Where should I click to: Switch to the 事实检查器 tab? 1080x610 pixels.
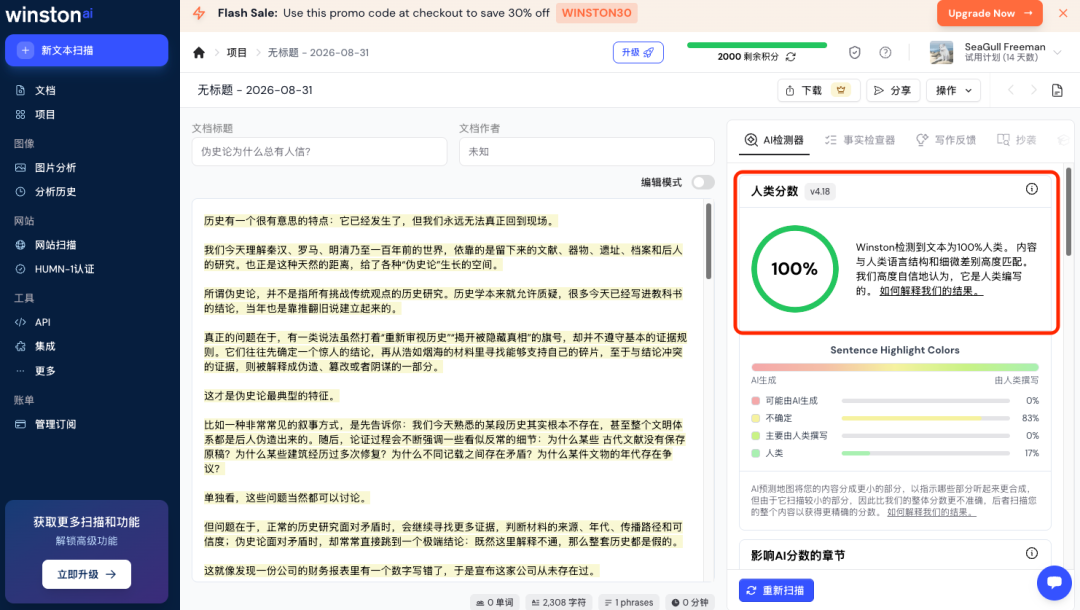point(860,140)
